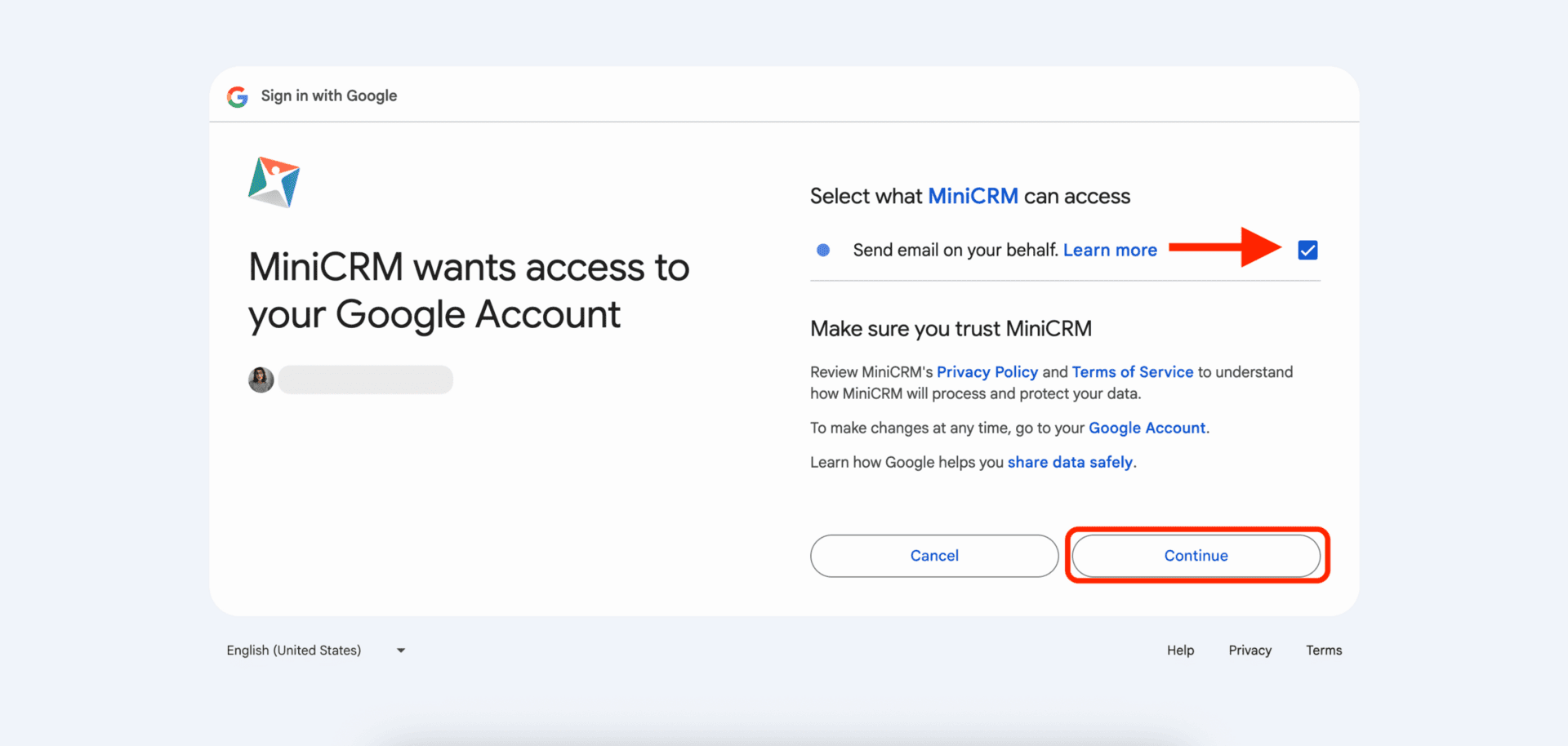
Task: Open MiniCRM's Privacy Policy link
Action: (987, 372)
